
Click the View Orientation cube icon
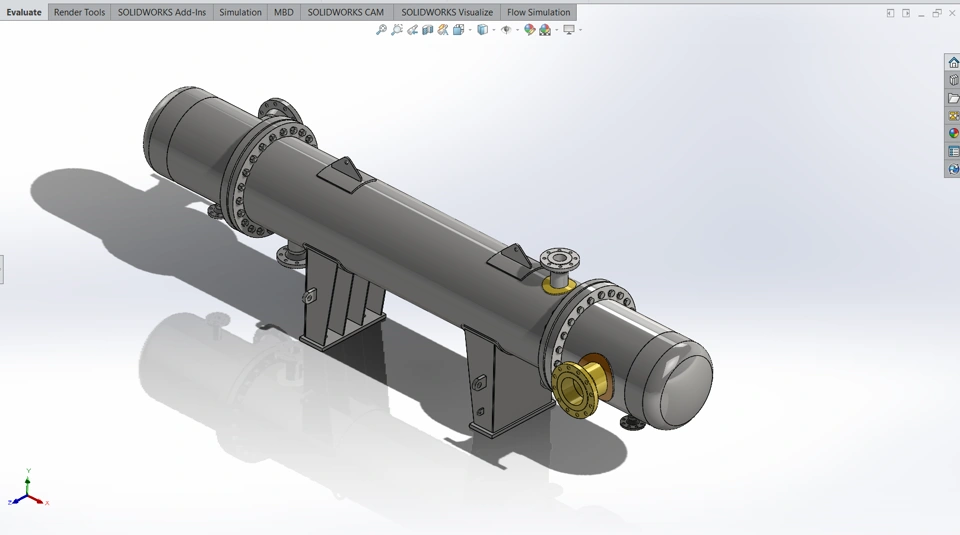pos(458,29)
